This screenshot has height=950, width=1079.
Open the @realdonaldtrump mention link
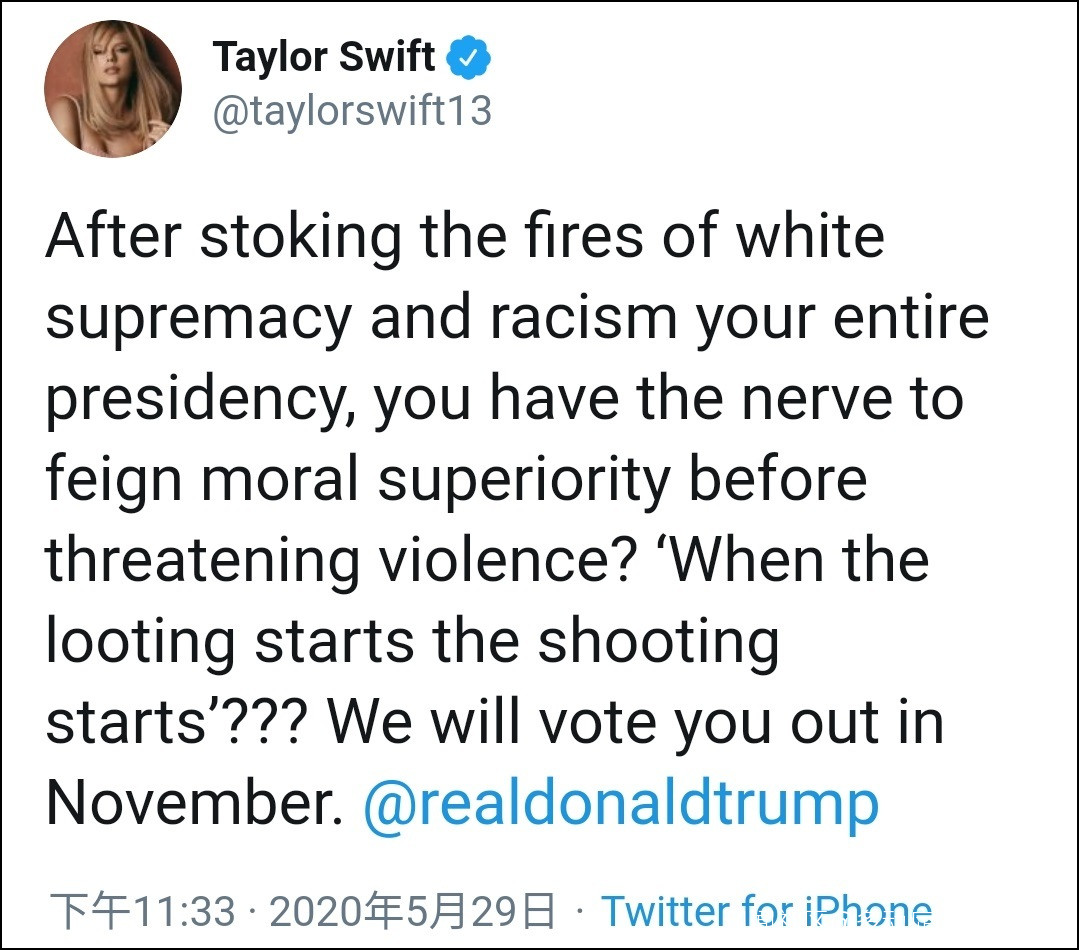620,802
